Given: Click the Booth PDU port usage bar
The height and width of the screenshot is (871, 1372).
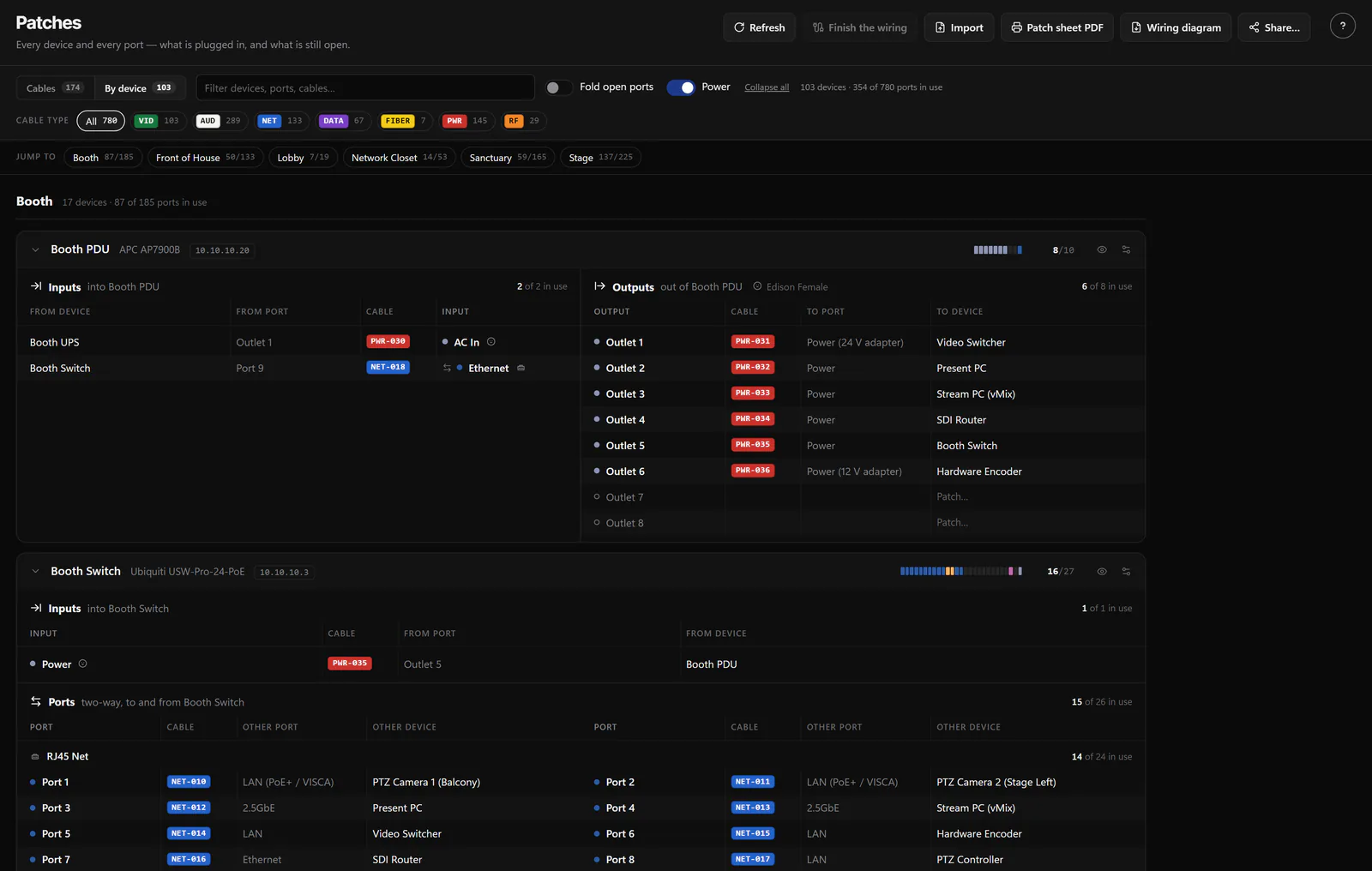Looking at the screenshot, I should click(x=997, y=250).
